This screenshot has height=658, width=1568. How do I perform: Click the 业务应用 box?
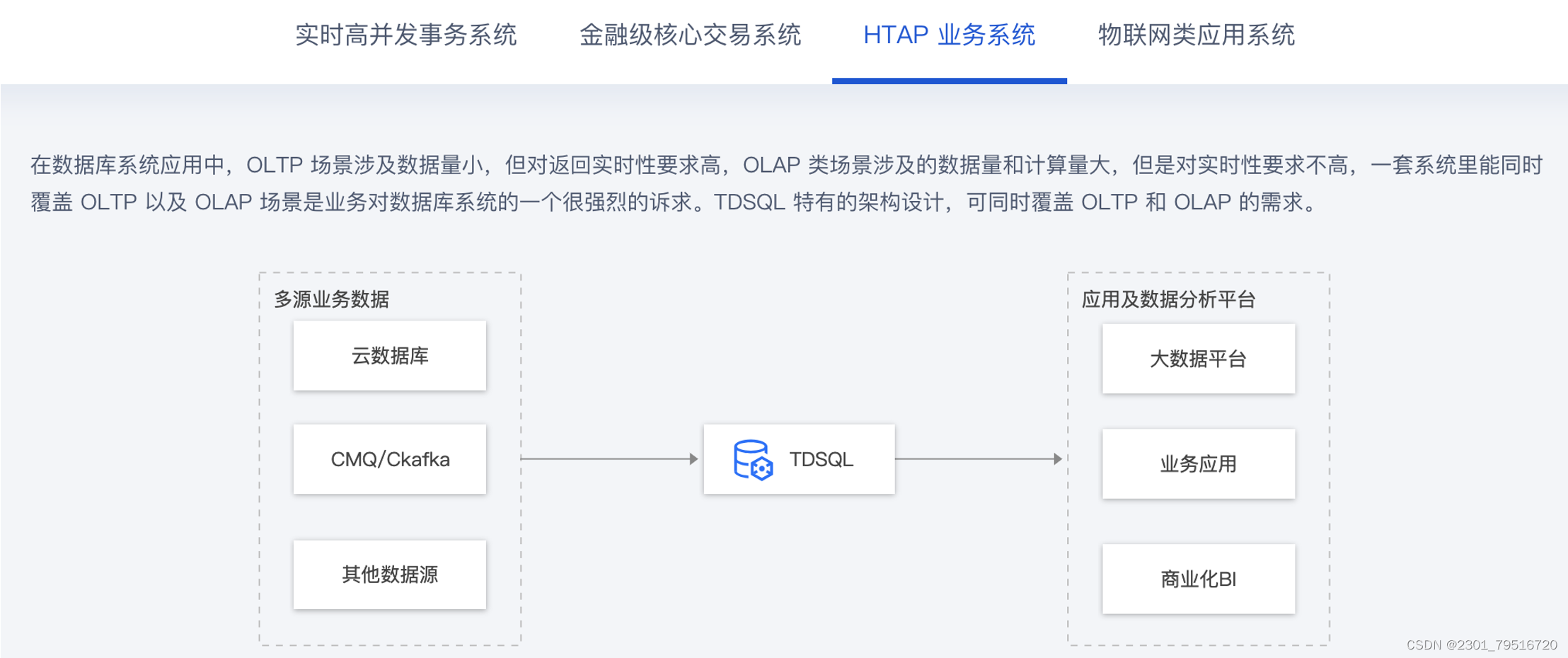[x=1199, y=463]
